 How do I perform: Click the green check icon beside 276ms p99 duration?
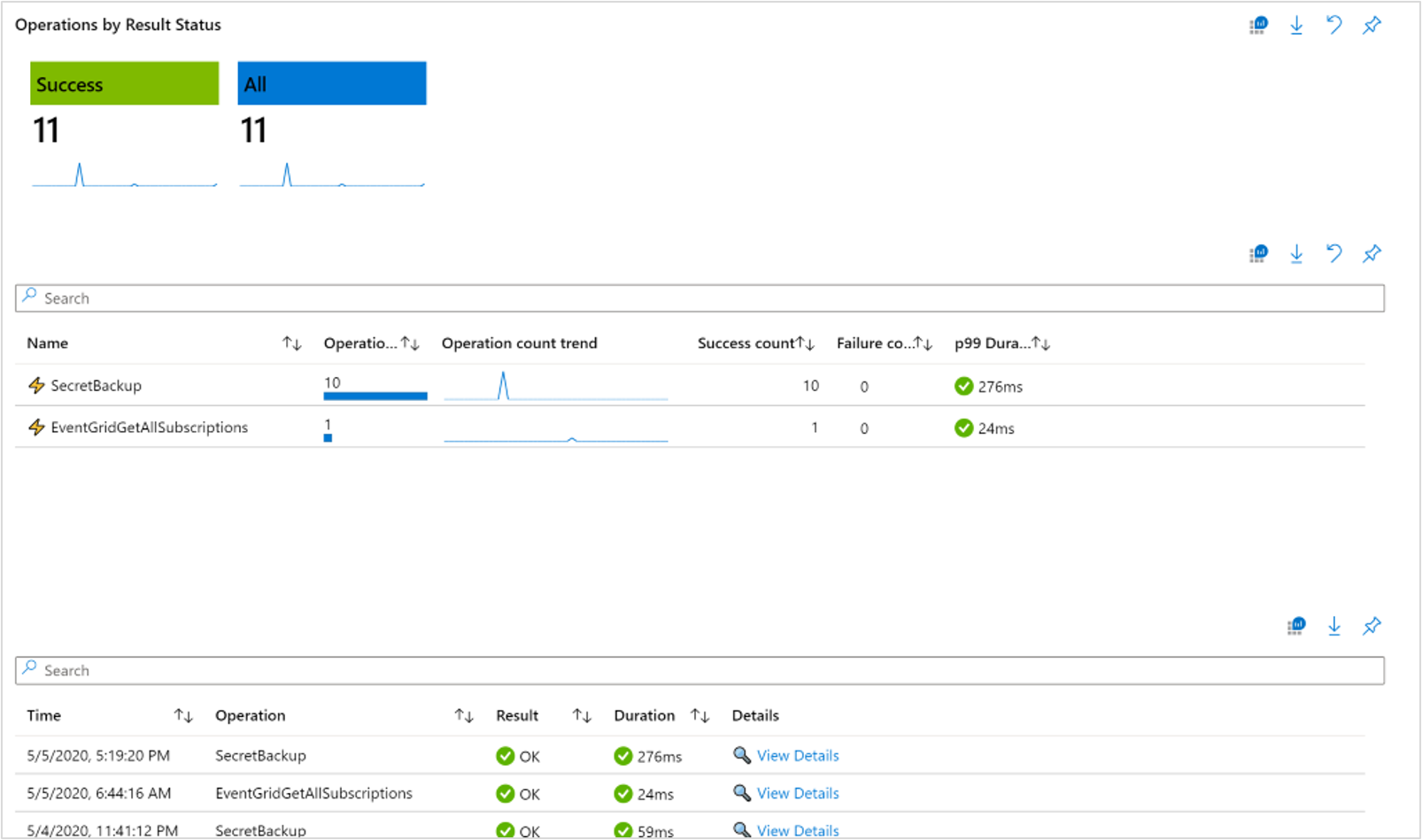[x=962, y=386]
